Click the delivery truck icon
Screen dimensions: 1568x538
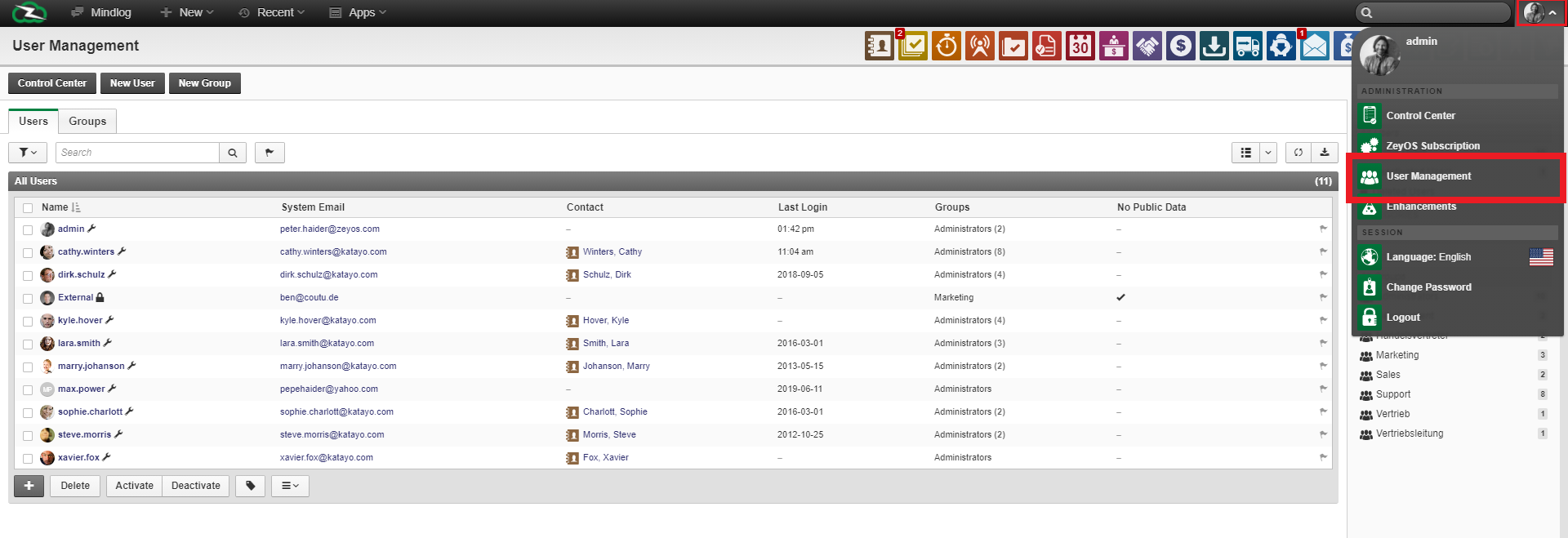1247,47
